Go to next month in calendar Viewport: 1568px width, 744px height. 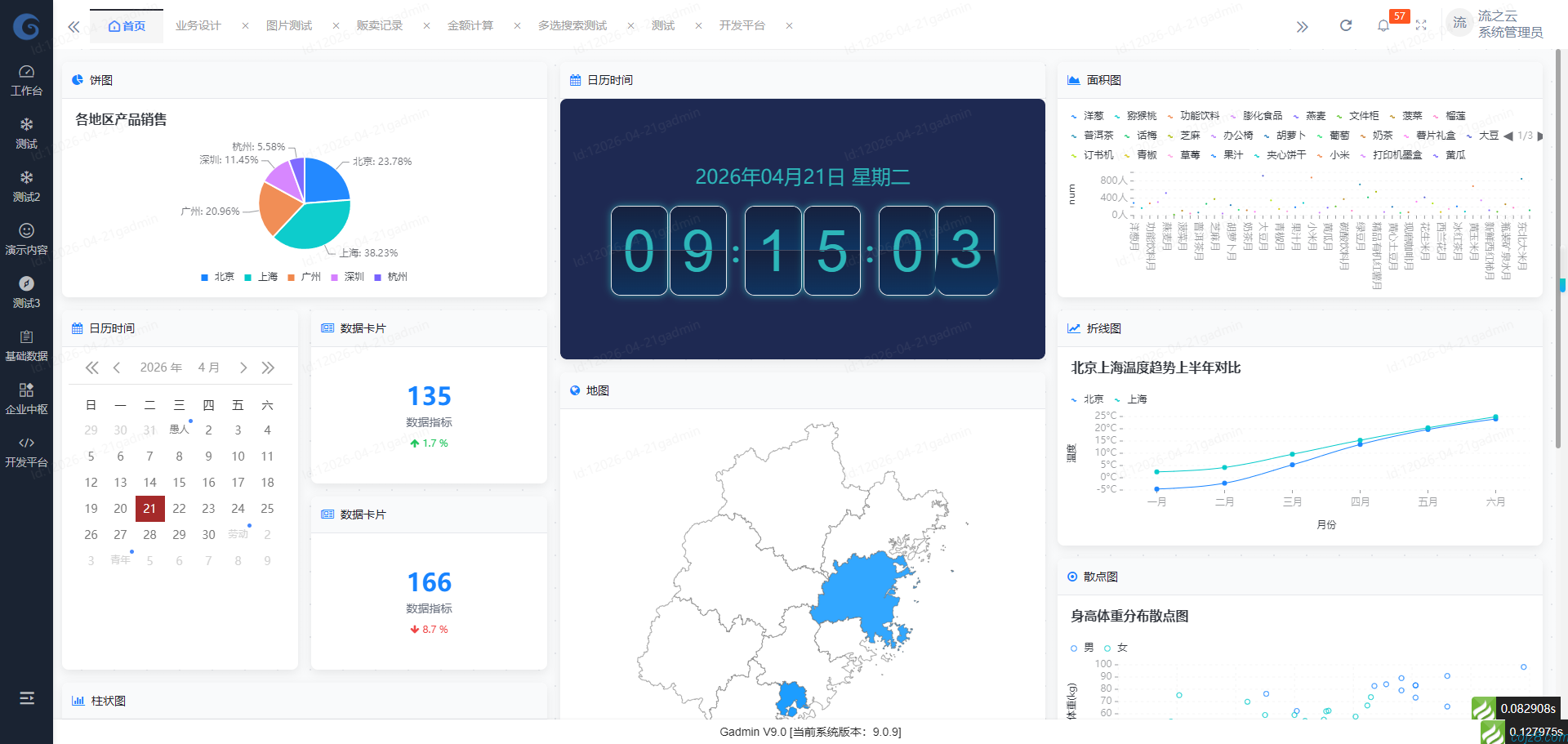click(x=243, y=368)
